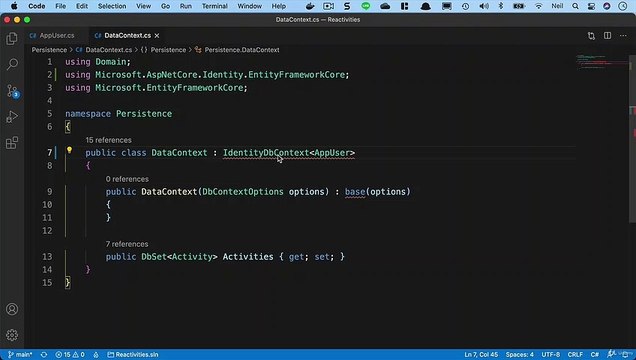
Task: Open the Apple menu
Action: 14,6
